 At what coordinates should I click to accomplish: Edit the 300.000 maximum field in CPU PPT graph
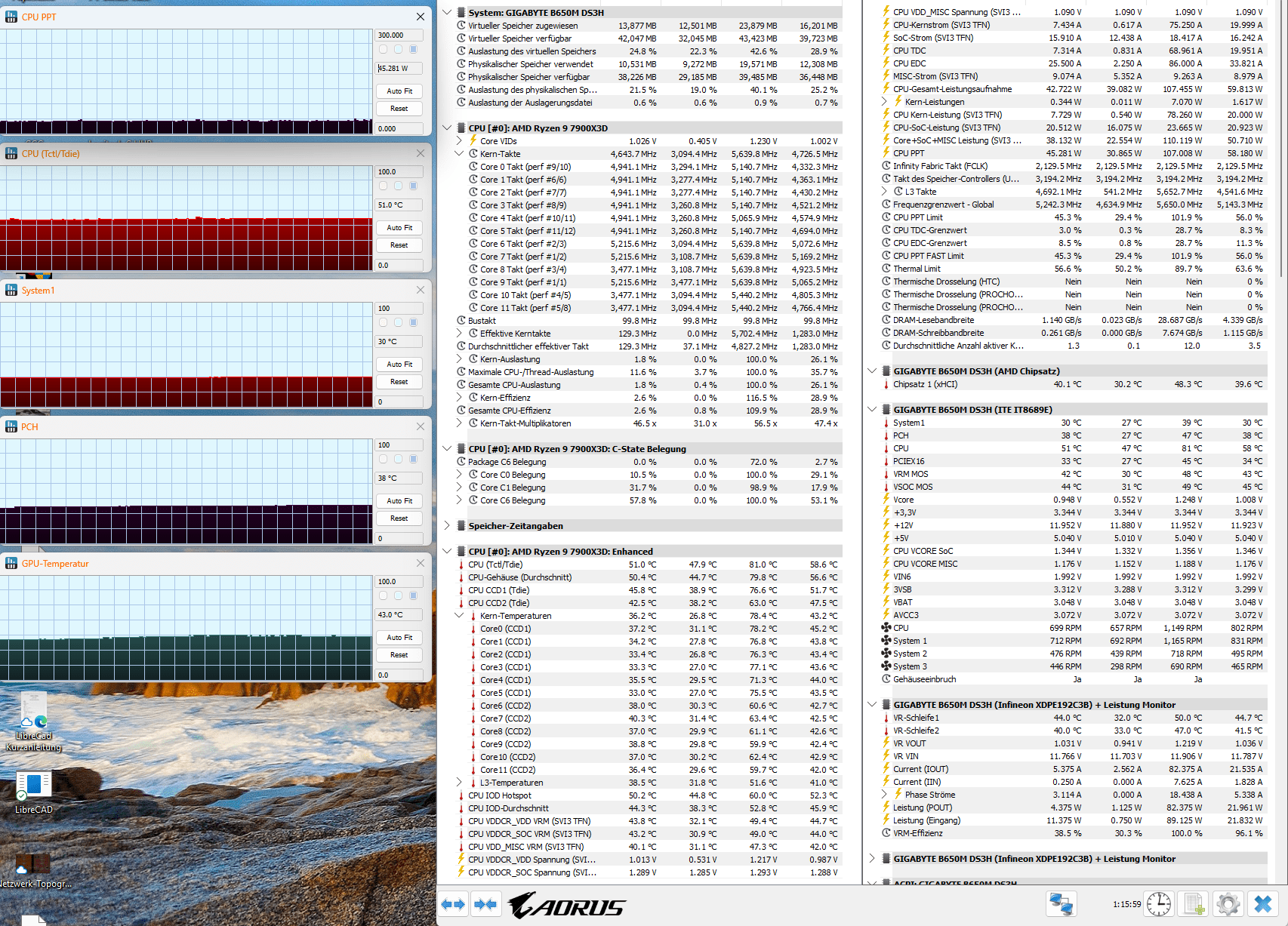[x=399, y=35]
